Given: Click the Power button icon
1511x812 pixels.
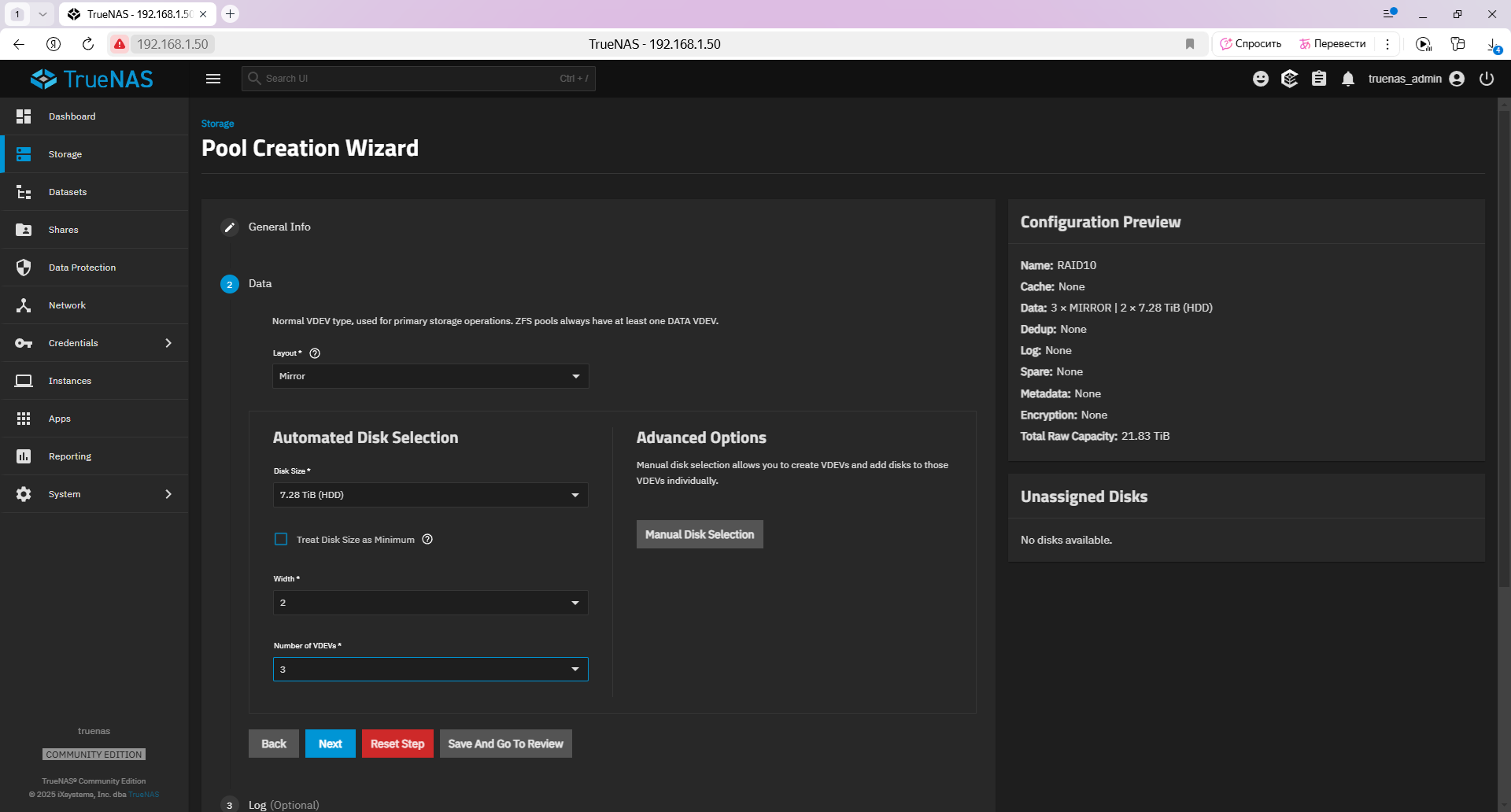Looking at the screenshot, I should pos(1487,79).
